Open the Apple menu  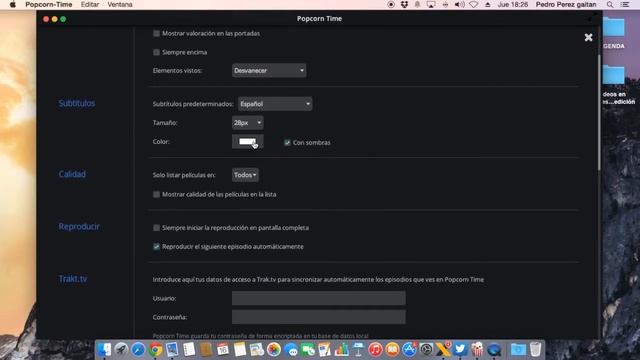(13, 4)
